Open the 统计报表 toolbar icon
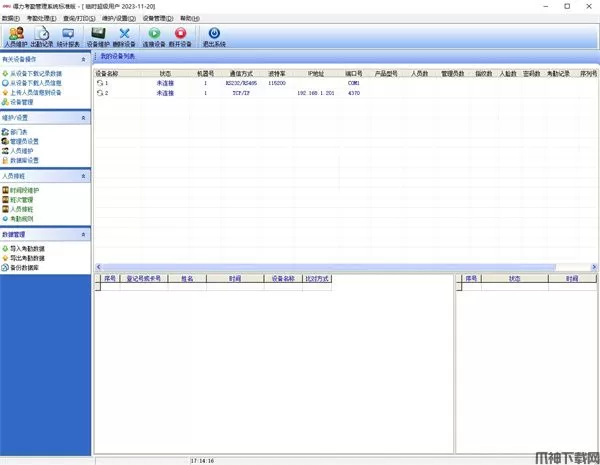This screenshot has height=465, width=600. click(69, 37)
